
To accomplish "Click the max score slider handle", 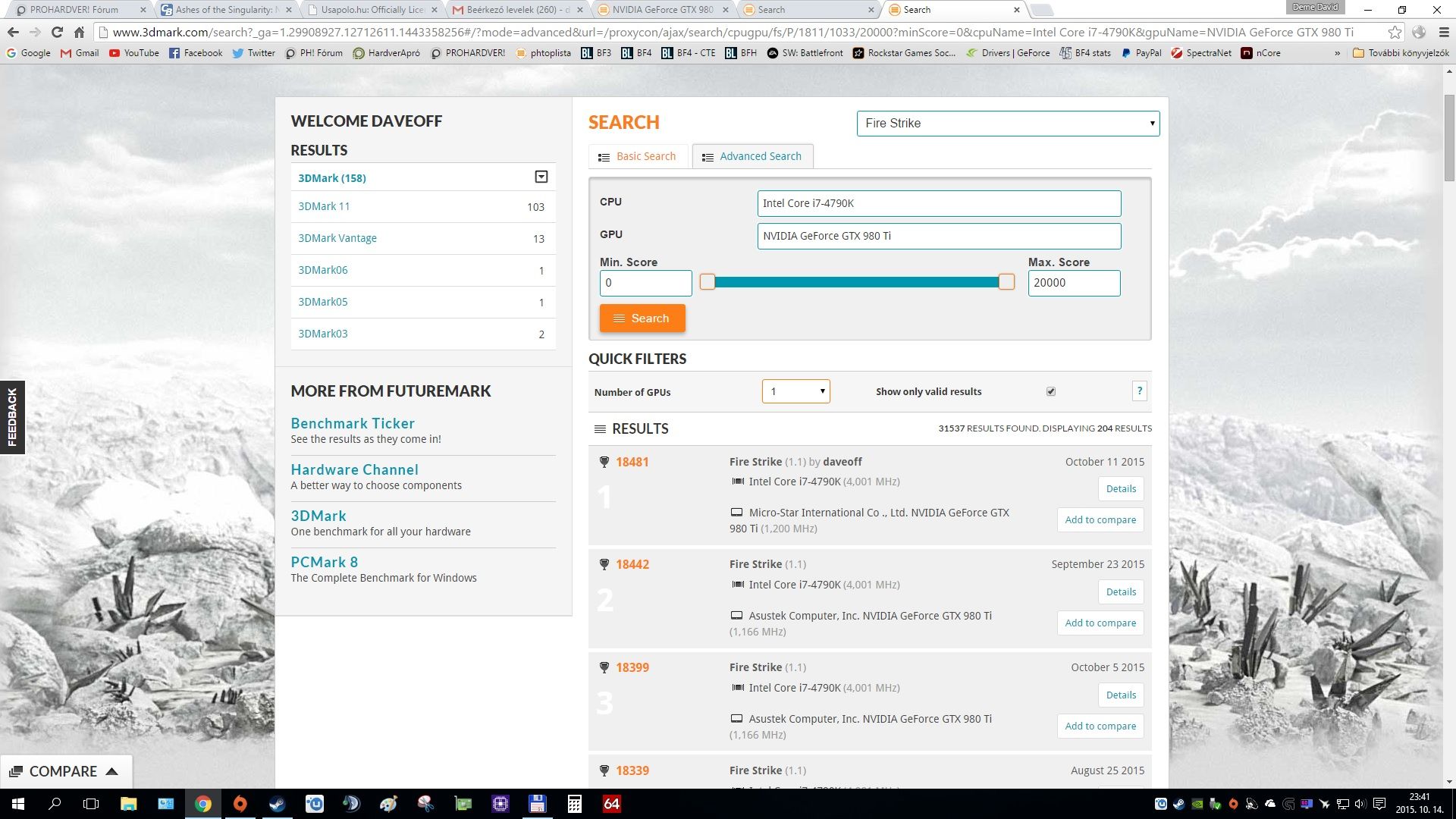I will pos(1006,282).
